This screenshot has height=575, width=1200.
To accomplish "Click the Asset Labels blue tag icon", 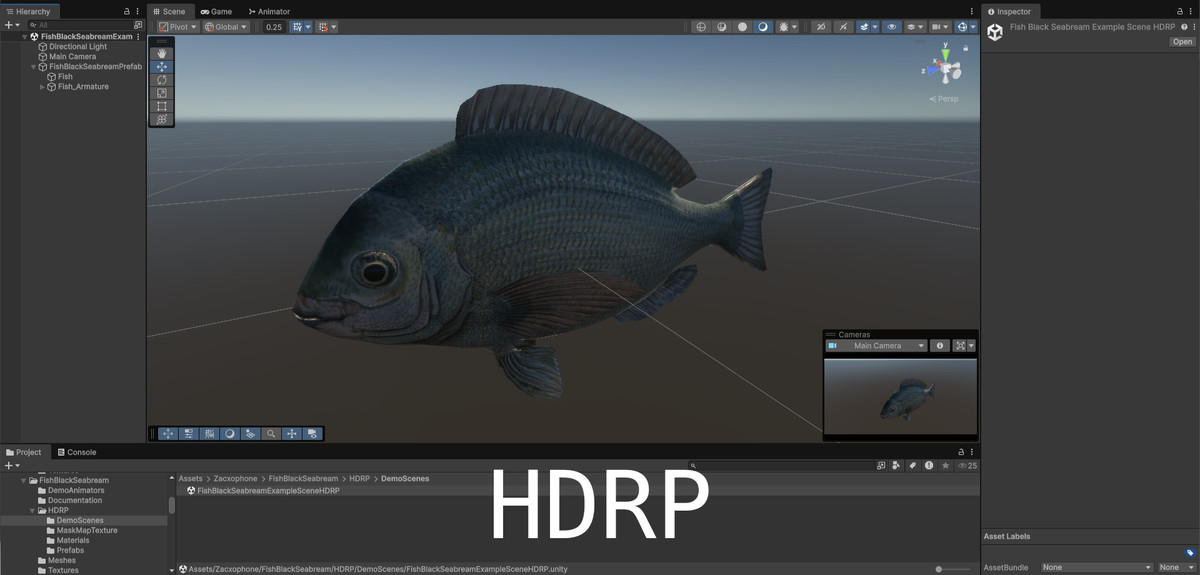I will point(1190,552).
